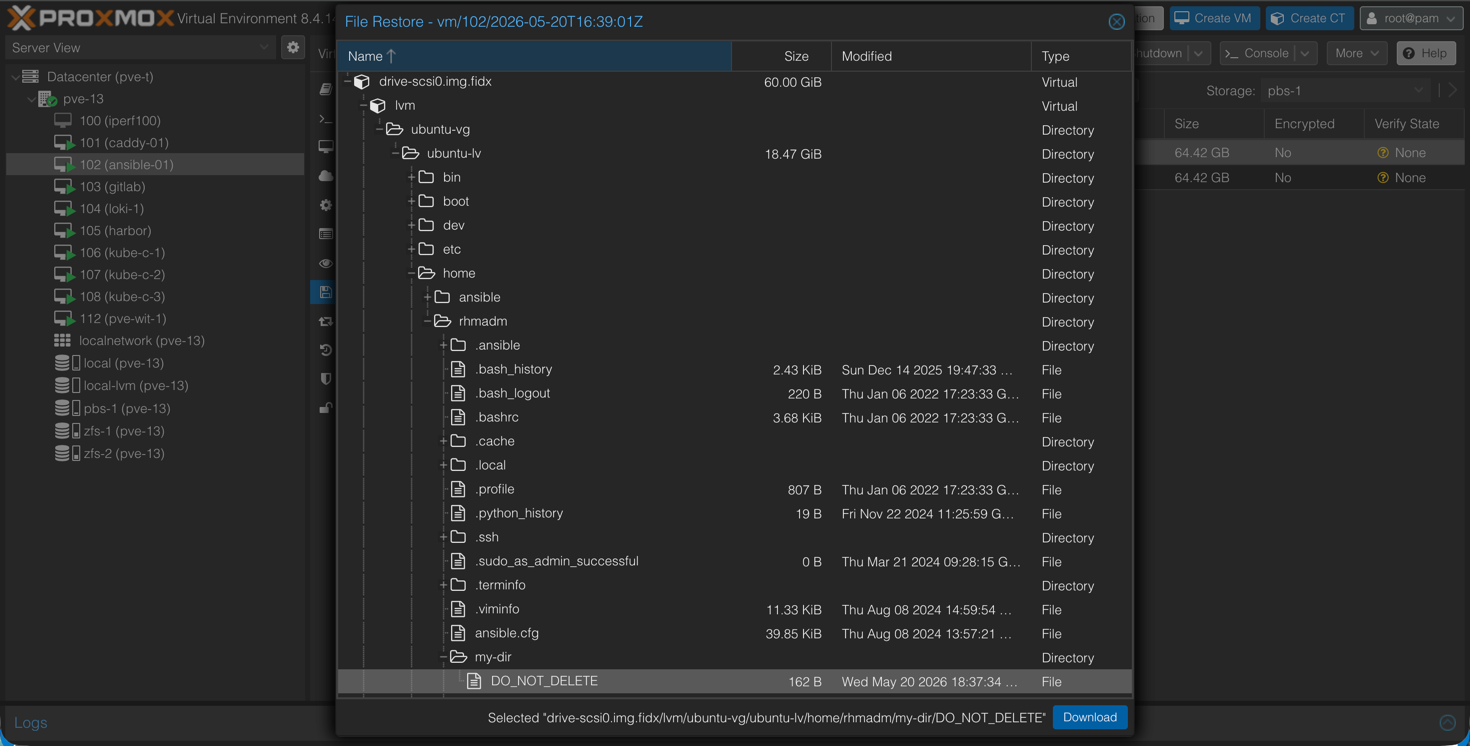Select 107 (kube-c-2) in server tree
This screenshot has height=746, width=1470.
click(155, 275)
